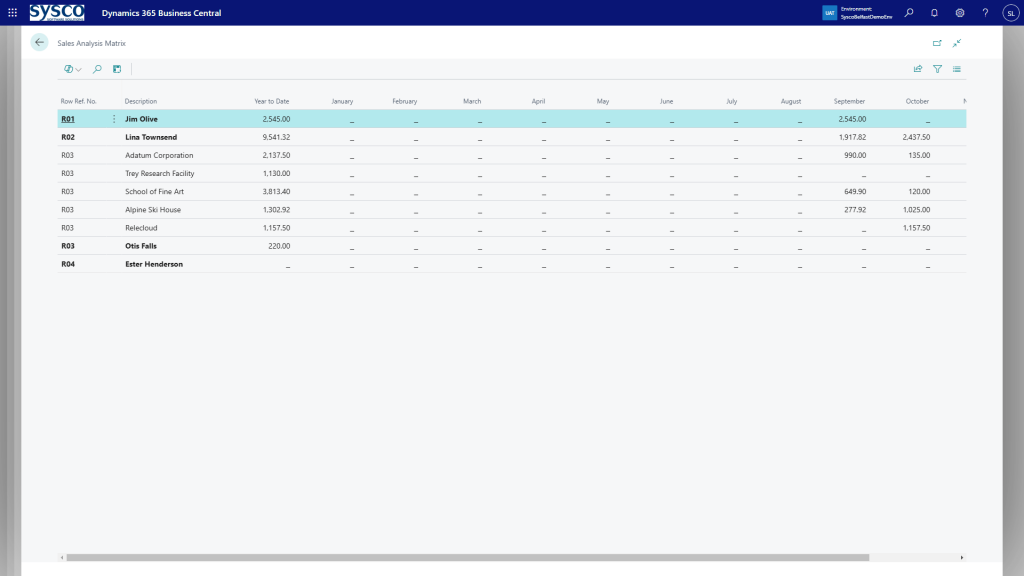The height and width of the screenshot is (576, 1024).
Task: Click the R01 row reference link
Action: [x=68, y=119]
